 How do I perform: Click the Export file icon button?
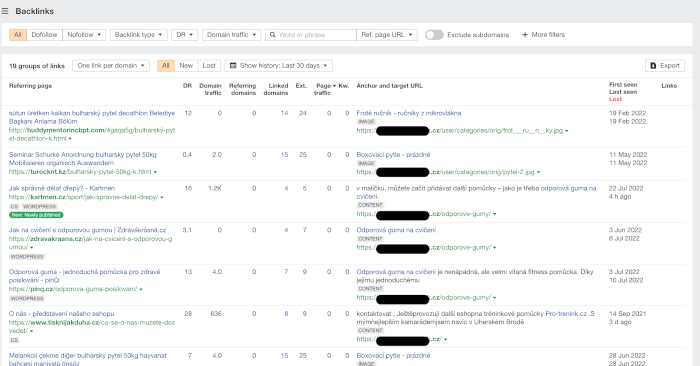[653, 66]
